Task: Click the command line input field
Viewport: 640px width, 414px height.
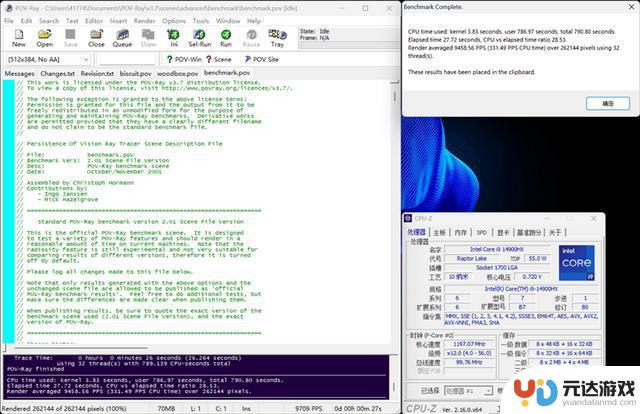Action: point(128,60)
